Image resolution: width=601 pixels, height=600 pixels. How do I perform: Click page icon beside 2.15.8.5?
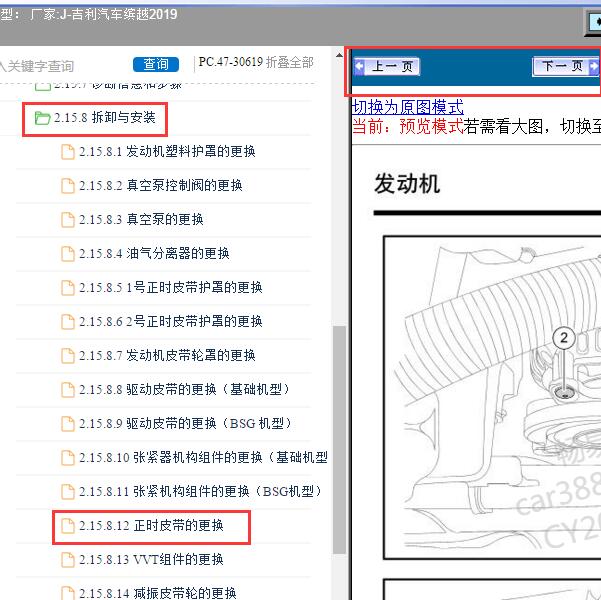pyautogui.click(x=68, y=288)
